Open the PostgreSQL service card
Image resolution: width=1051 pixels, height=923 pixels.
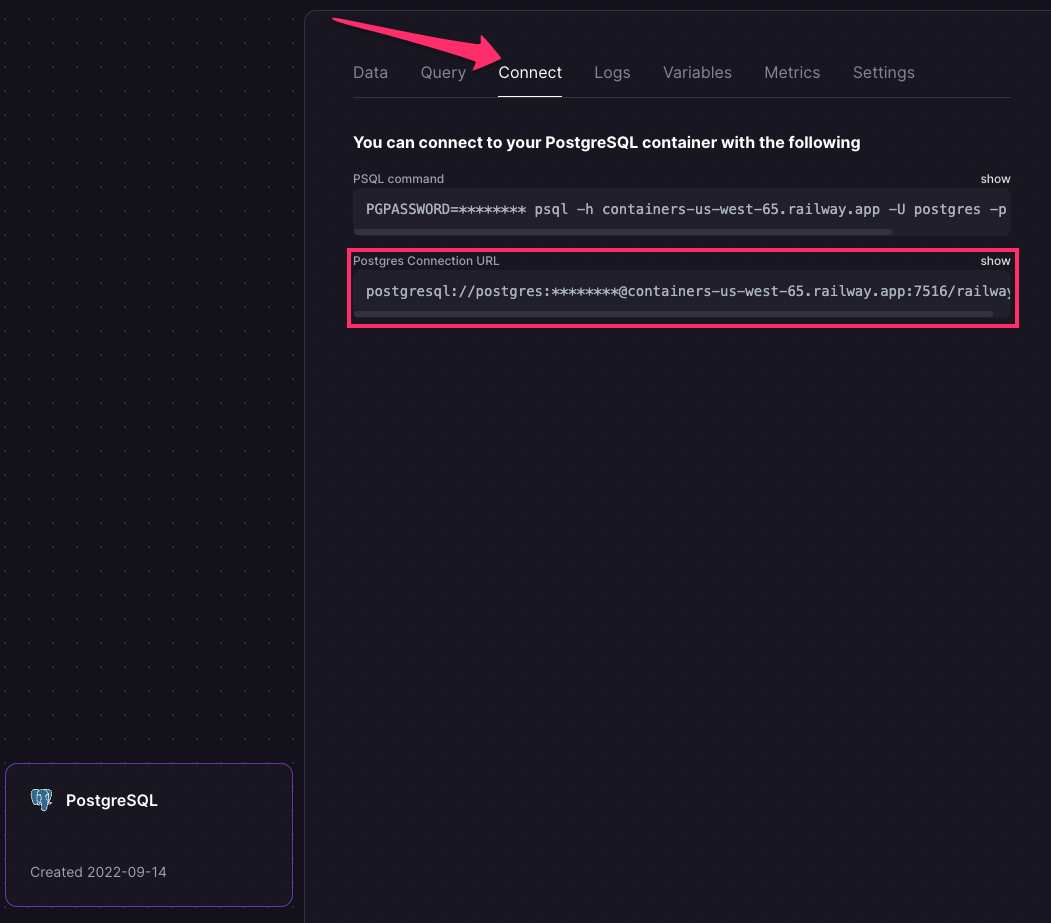pos(149,835)
